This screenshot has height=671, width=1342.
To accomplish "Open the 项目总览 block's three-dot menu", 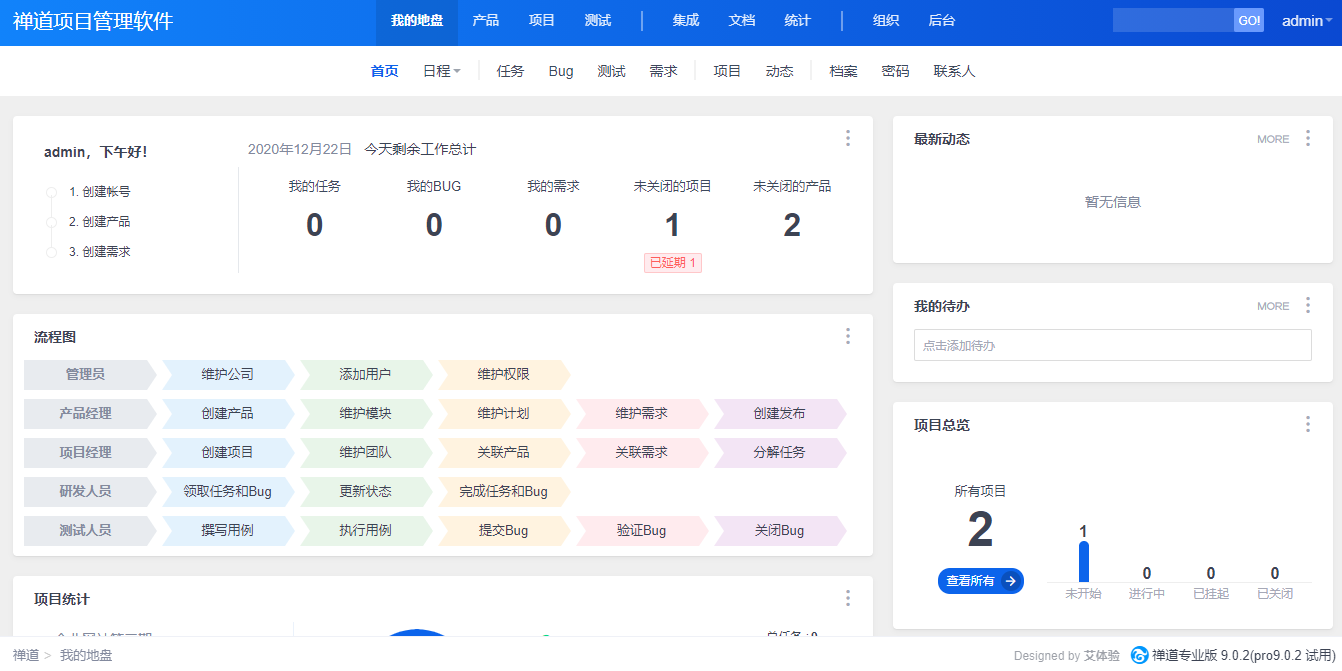I will pyautogui.click(x=1308, y=424).
